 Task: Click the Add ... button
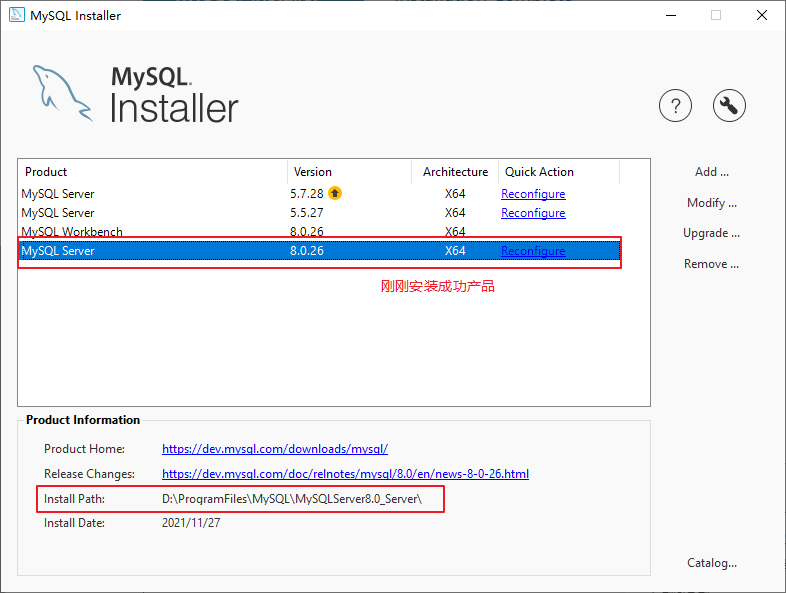[x=711, y=172]
